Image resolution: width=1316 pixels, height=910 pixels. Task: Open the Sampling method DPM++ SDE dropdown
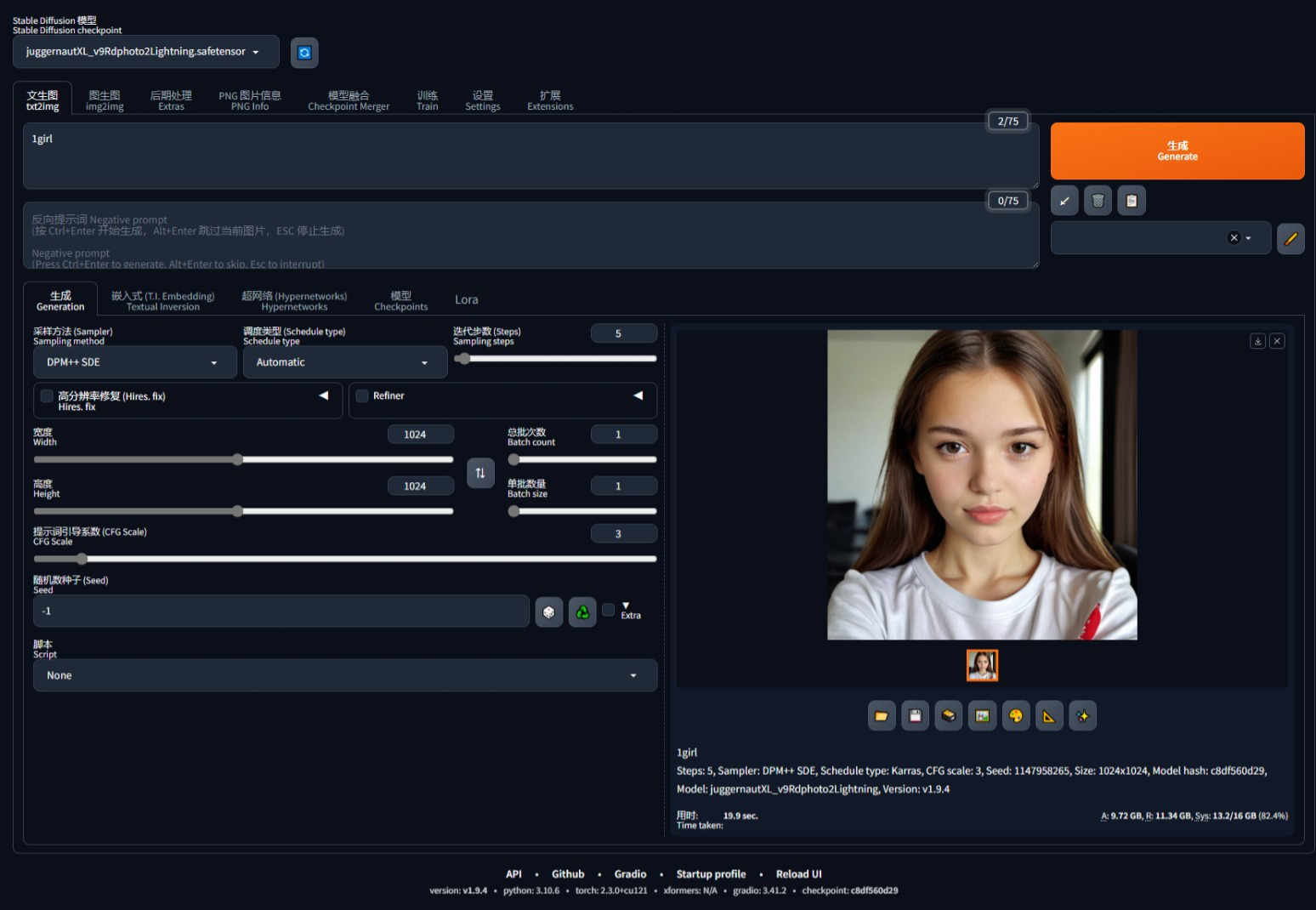(135, 362)
